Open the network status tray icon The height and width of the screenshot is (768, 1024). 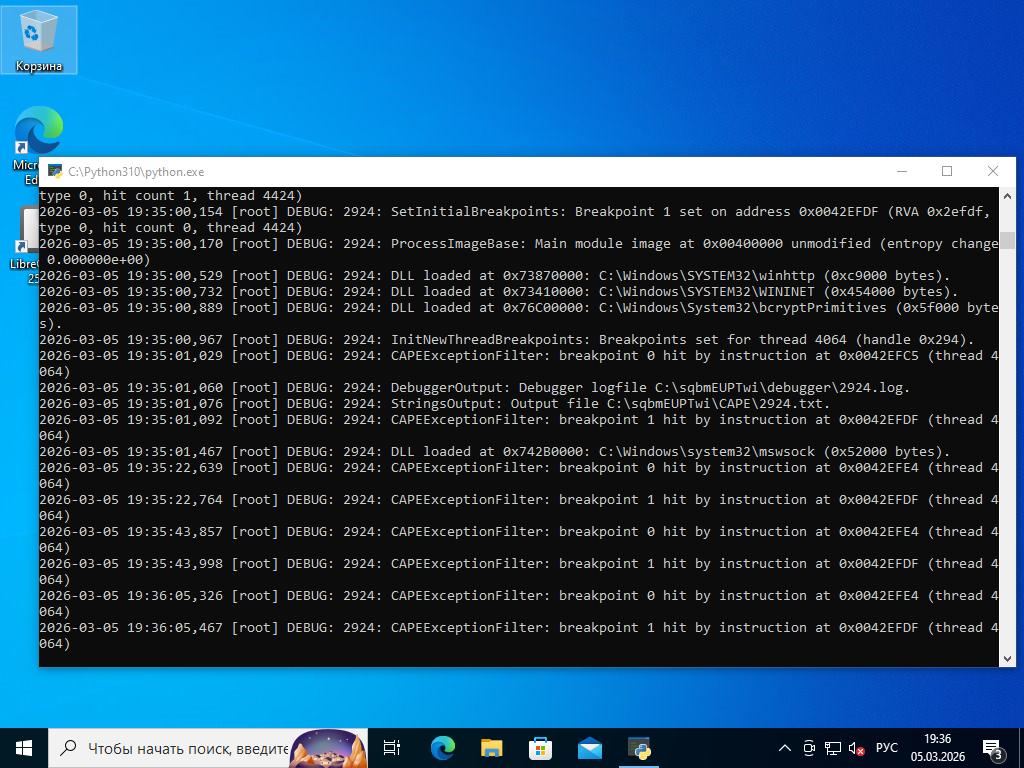coord(833,747)
